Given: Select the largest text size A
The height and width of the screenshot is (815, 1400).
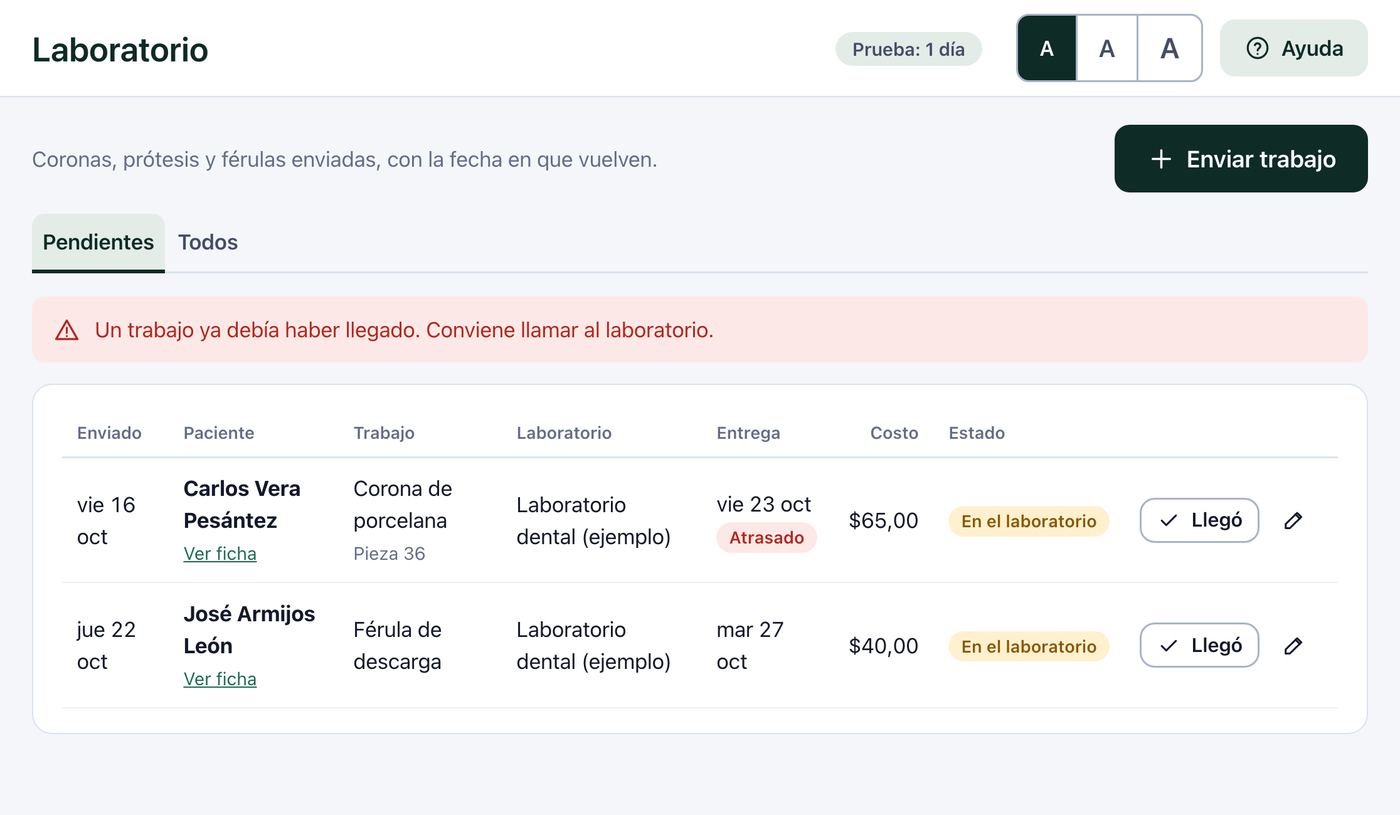Looking at the screenshot, I should [x=1169, y=48].
